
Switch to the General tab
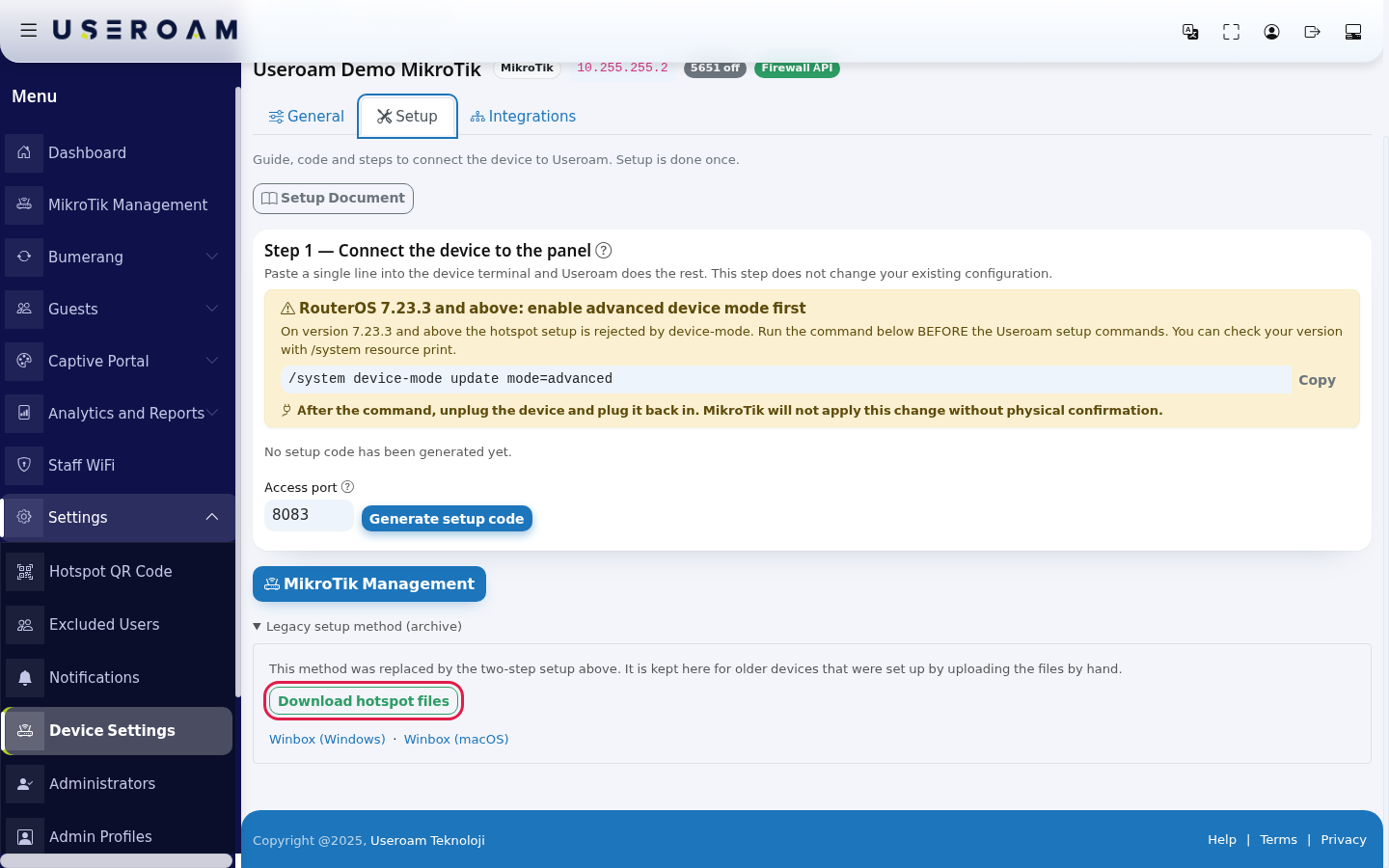pos(306,117)
